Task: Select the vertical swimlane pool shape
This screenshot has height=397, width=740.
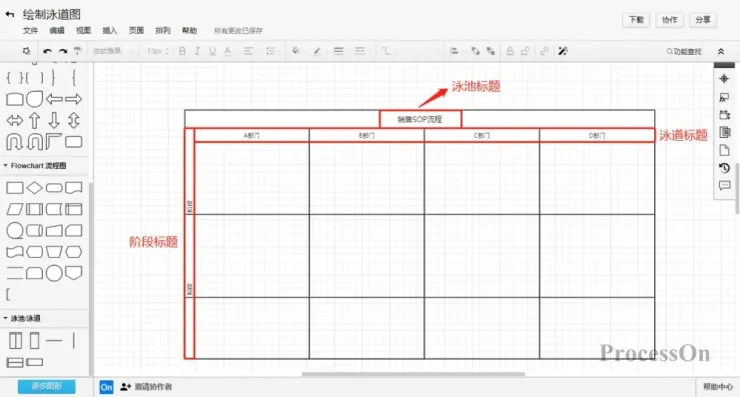Action: coord(15,340)
